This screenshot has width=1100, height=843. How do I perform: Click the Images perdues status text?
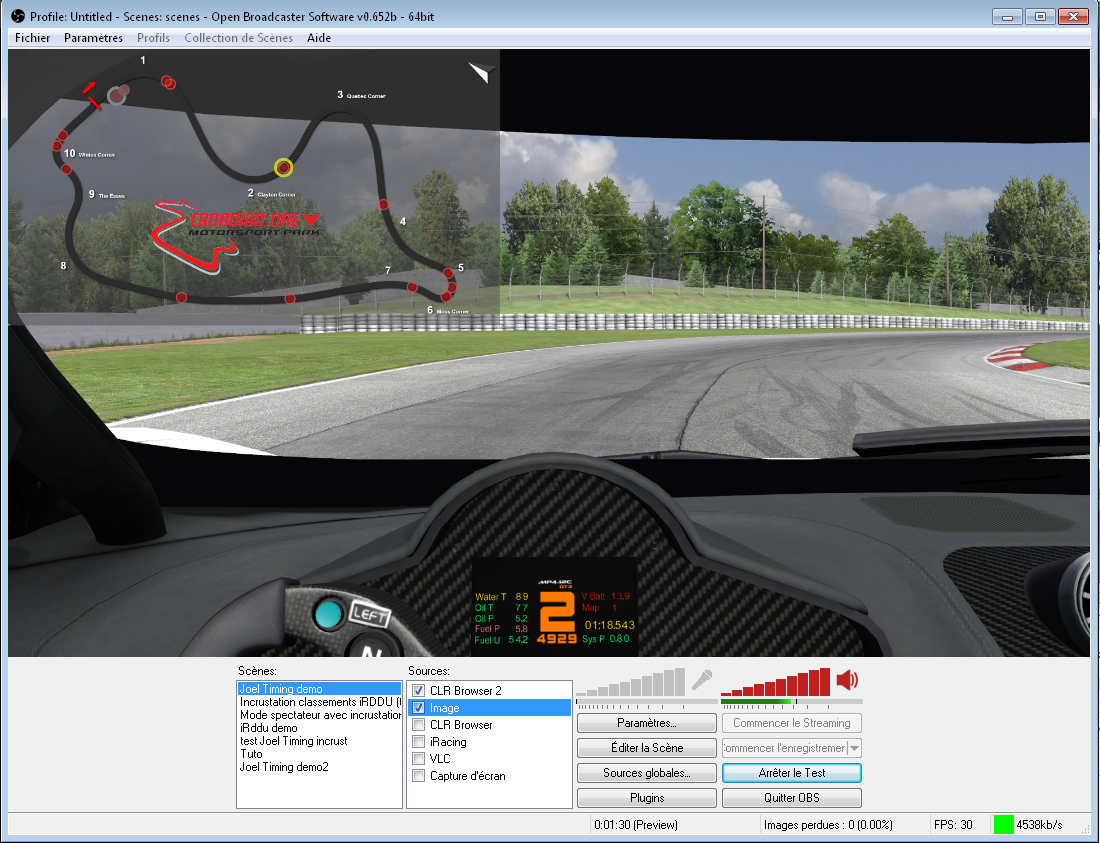point(828,825)
